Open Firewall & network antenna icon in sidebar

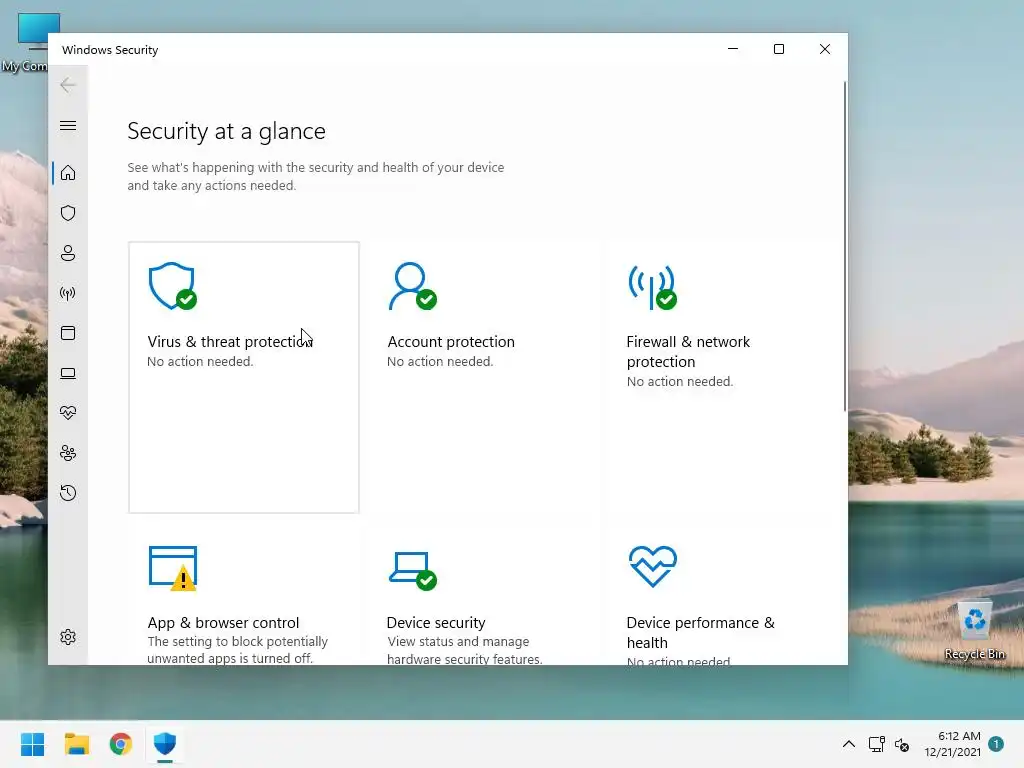68,293
